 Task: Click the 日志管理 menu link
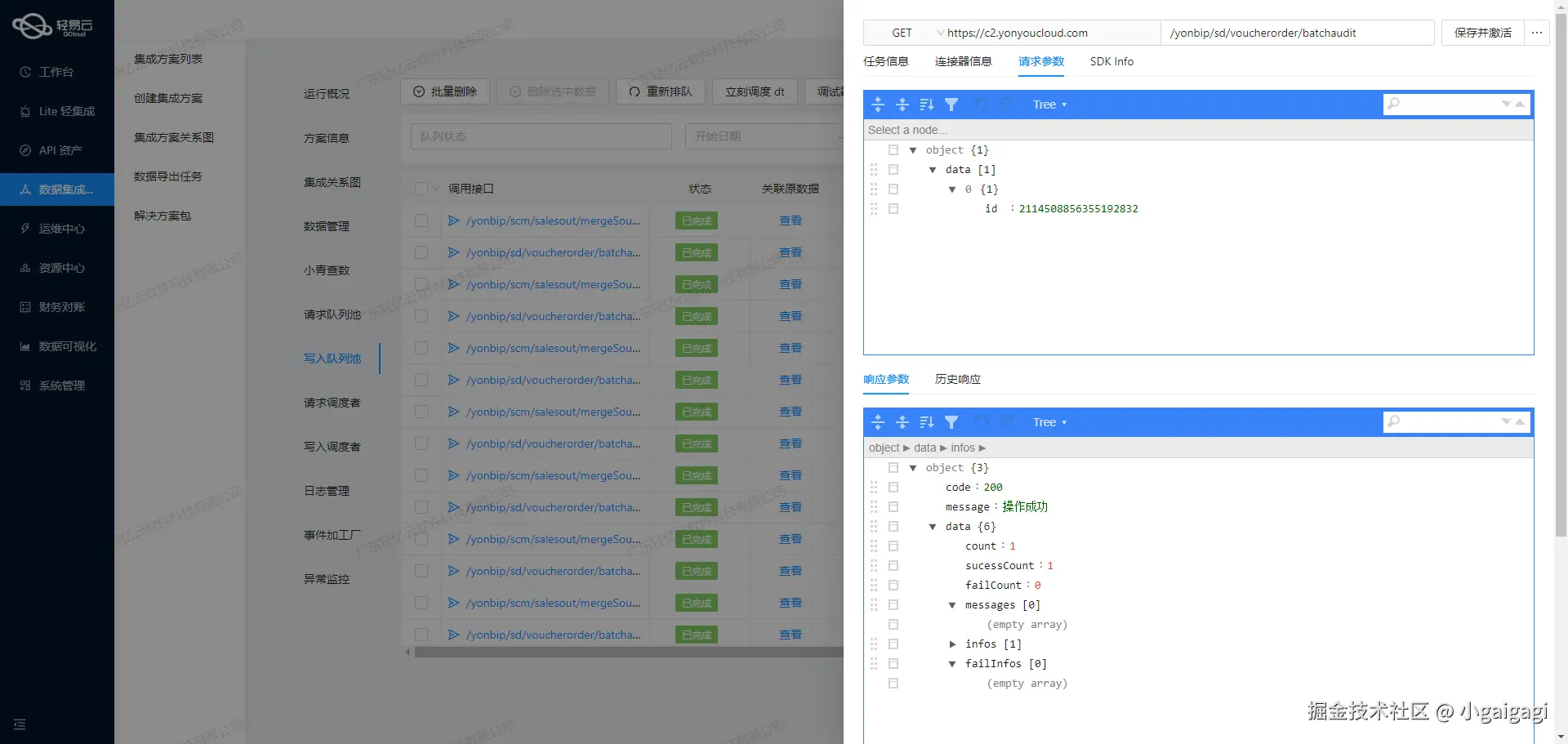pyautogui.click(x=327, y=491)
